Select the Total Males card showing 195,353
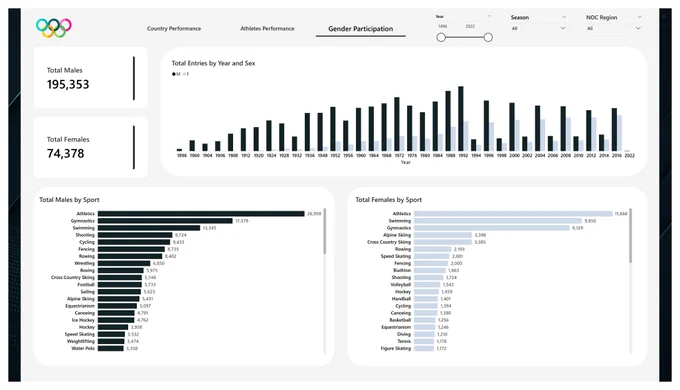 pos(91,78)
